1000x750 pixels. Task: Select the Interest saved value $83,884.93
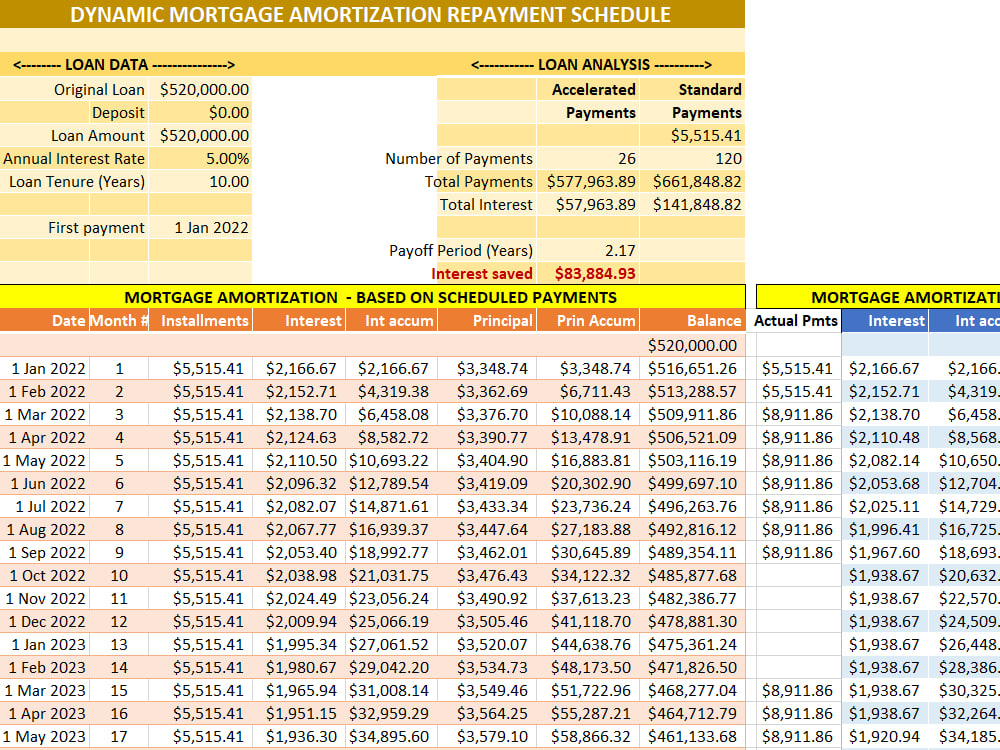coord(588,273)
